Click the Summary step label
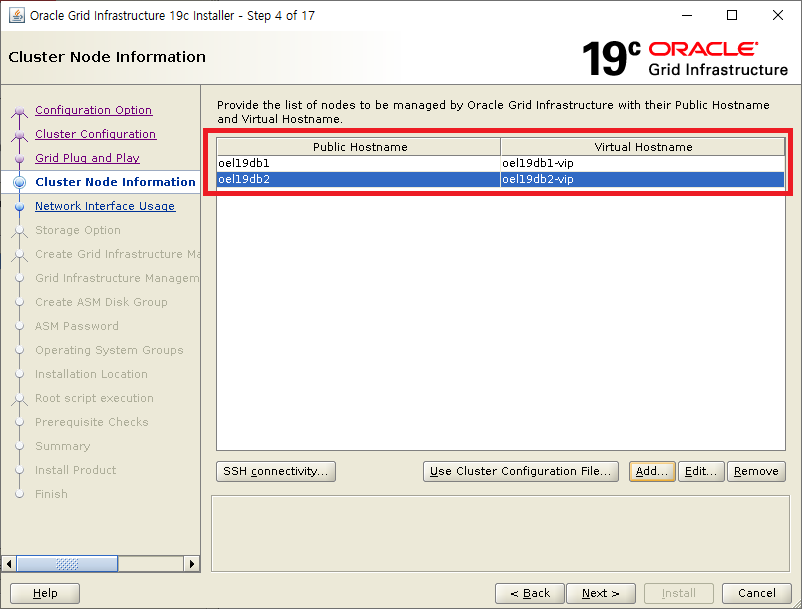Image resolution: width=802 pixels, height=609 pixels. [x=62, y=446]
